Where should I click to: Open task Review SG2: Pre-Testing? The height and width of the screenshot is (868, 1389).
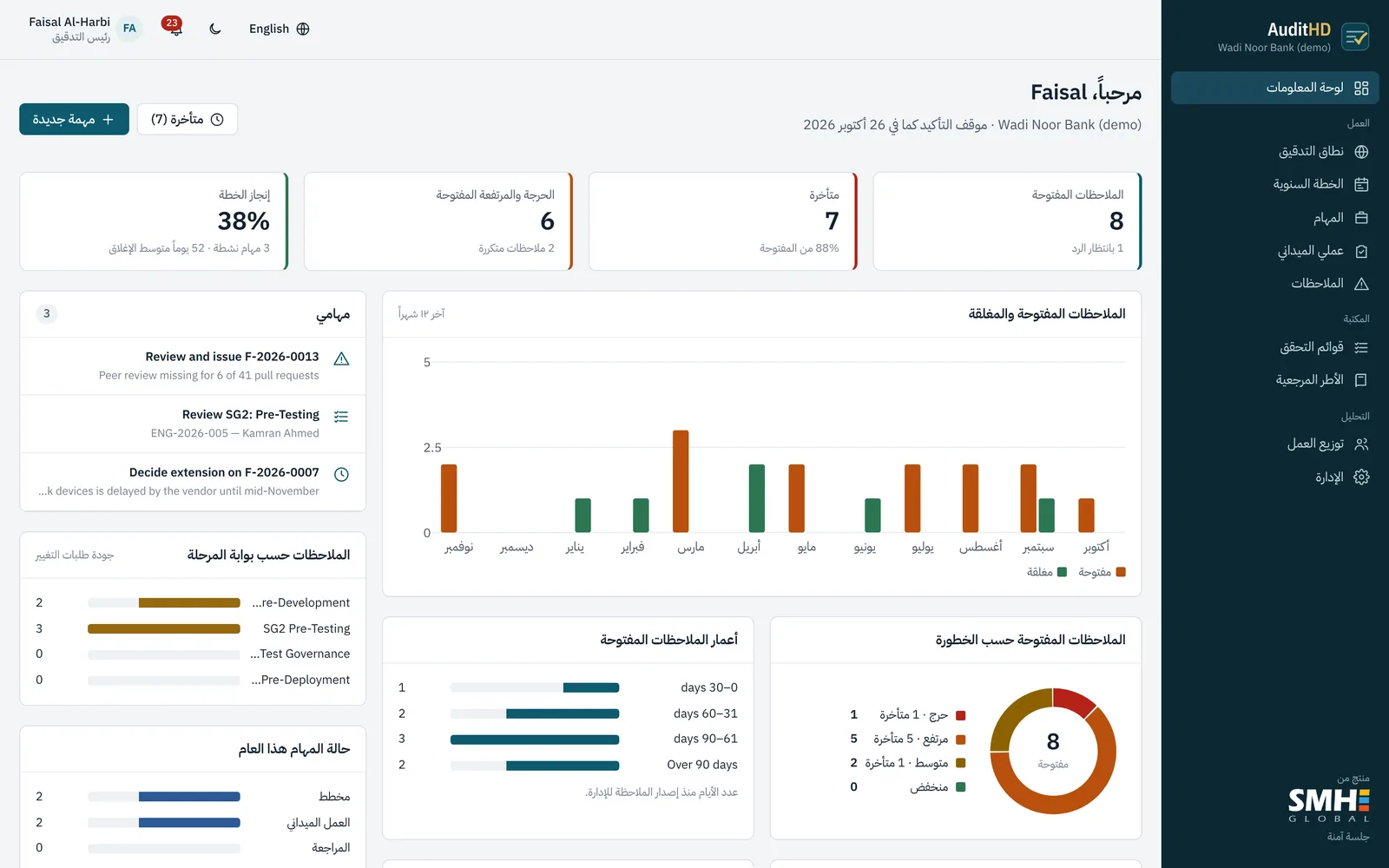click(193, 424)
